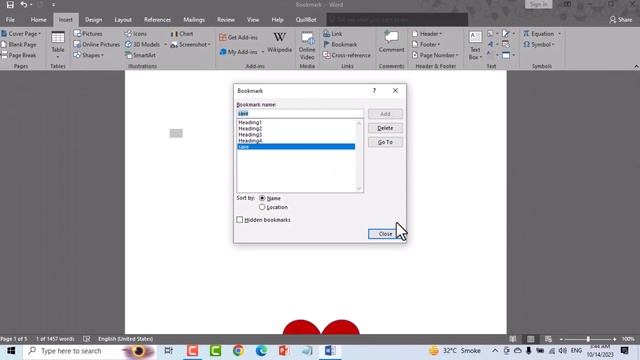Click the Icons button in the ribbon
Viewport: 640px width, 360px height.
(x=136, y=34)
